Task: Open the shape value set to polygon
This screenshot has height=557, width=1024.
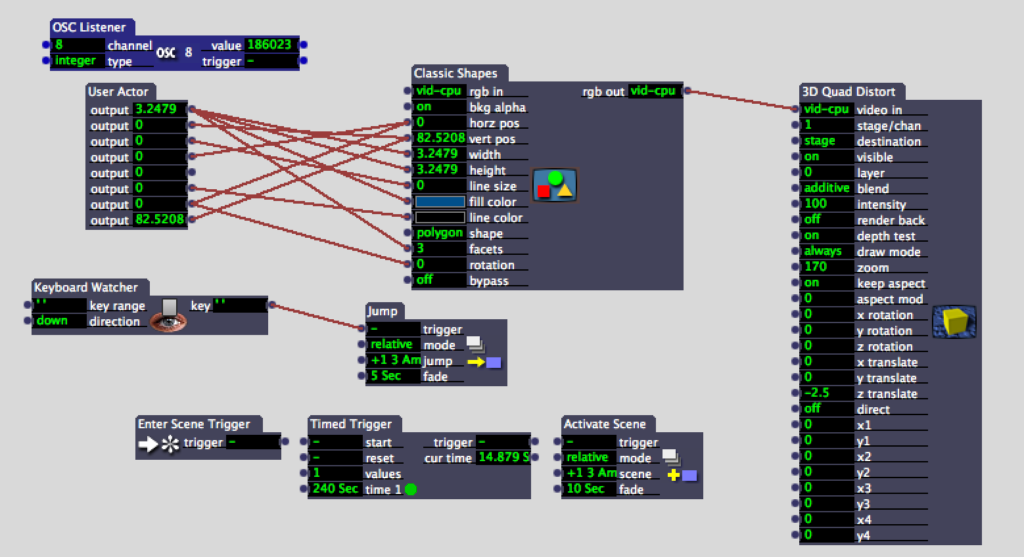Action: click(x=438, y=233)
